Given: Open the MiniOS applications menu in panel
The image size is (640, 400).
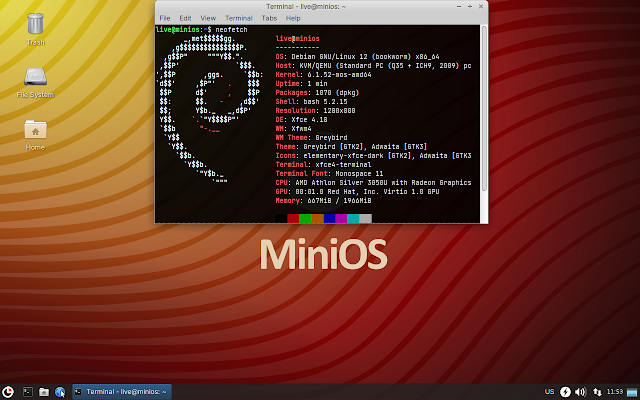Looking at the screenshot, I should (8, 392).
